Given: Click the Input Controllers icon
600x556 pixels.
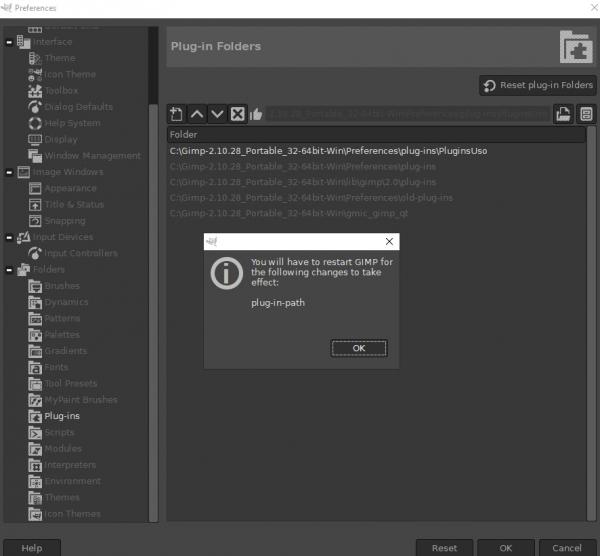Looking at the screenshot, I should 35,253.
